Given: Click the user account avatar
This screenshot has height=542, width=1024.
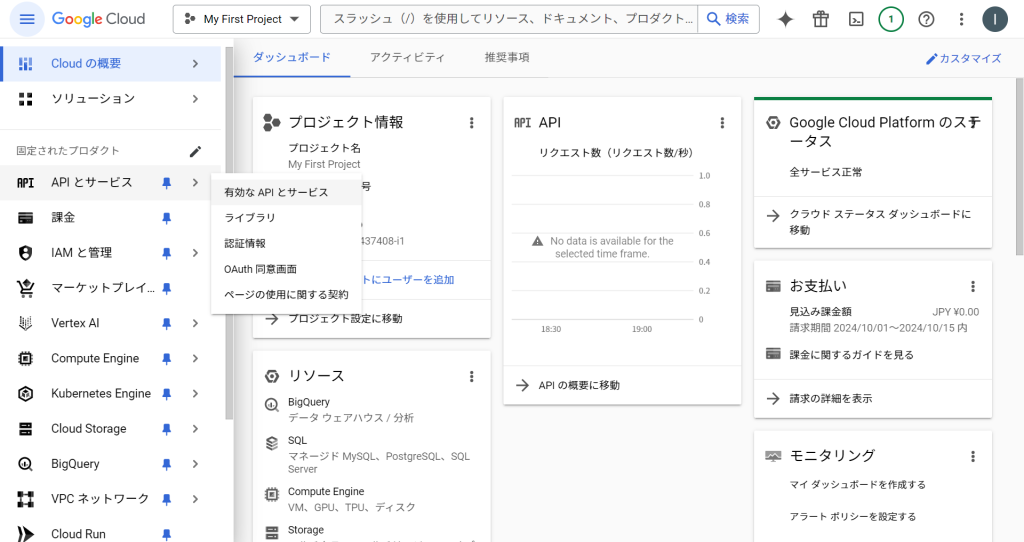Looking at the screenshot, I should pyautogui.click(x=995, y=20).
